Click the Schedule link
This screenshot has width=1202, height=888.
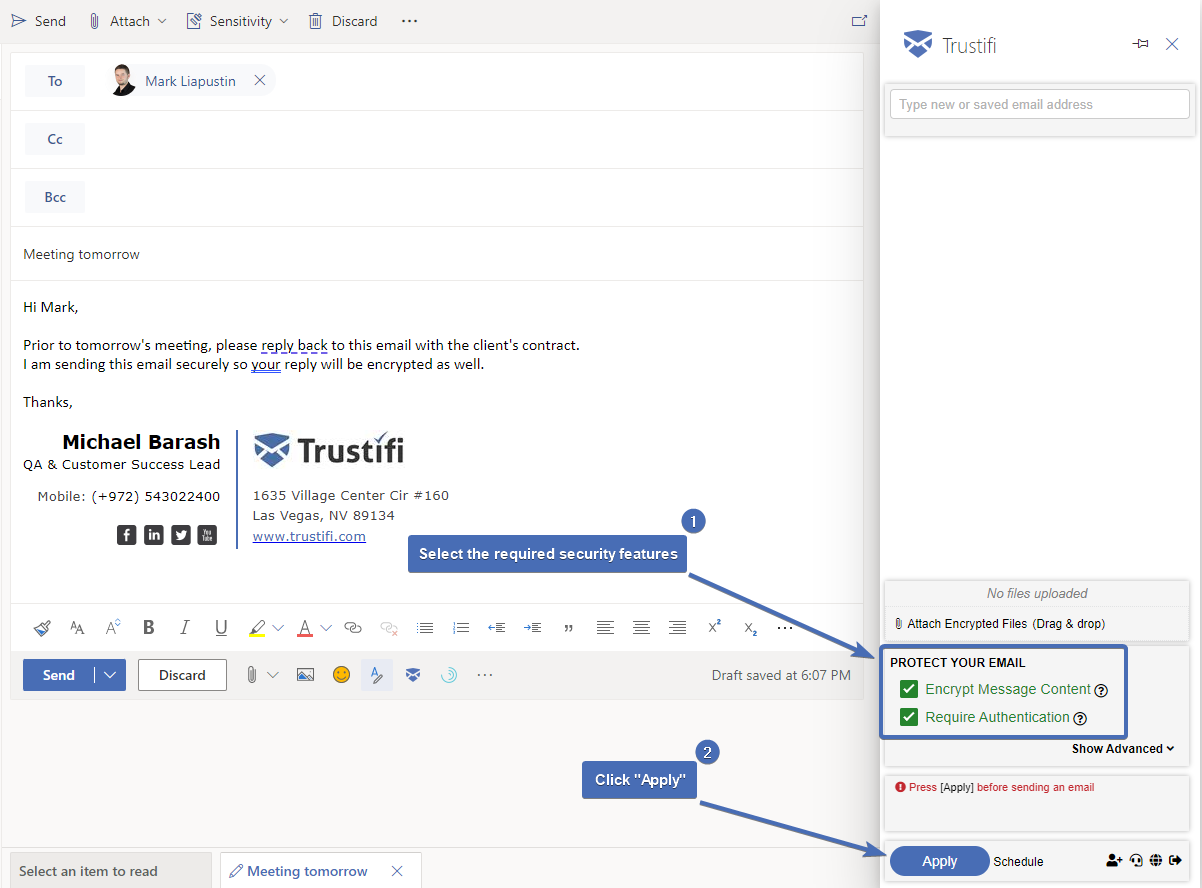click(1018, 862)
